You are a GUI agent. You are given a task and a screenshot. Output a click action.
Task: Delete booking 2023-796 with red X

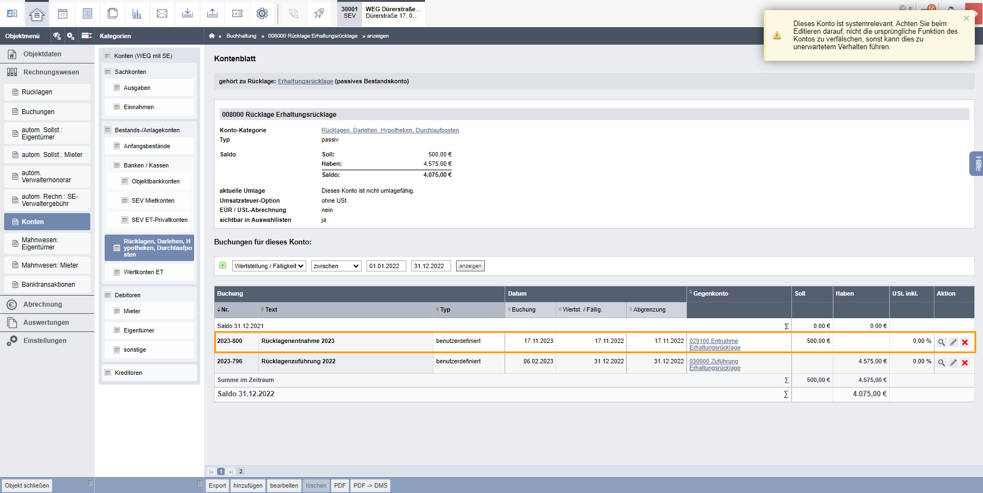coord(965,363)
